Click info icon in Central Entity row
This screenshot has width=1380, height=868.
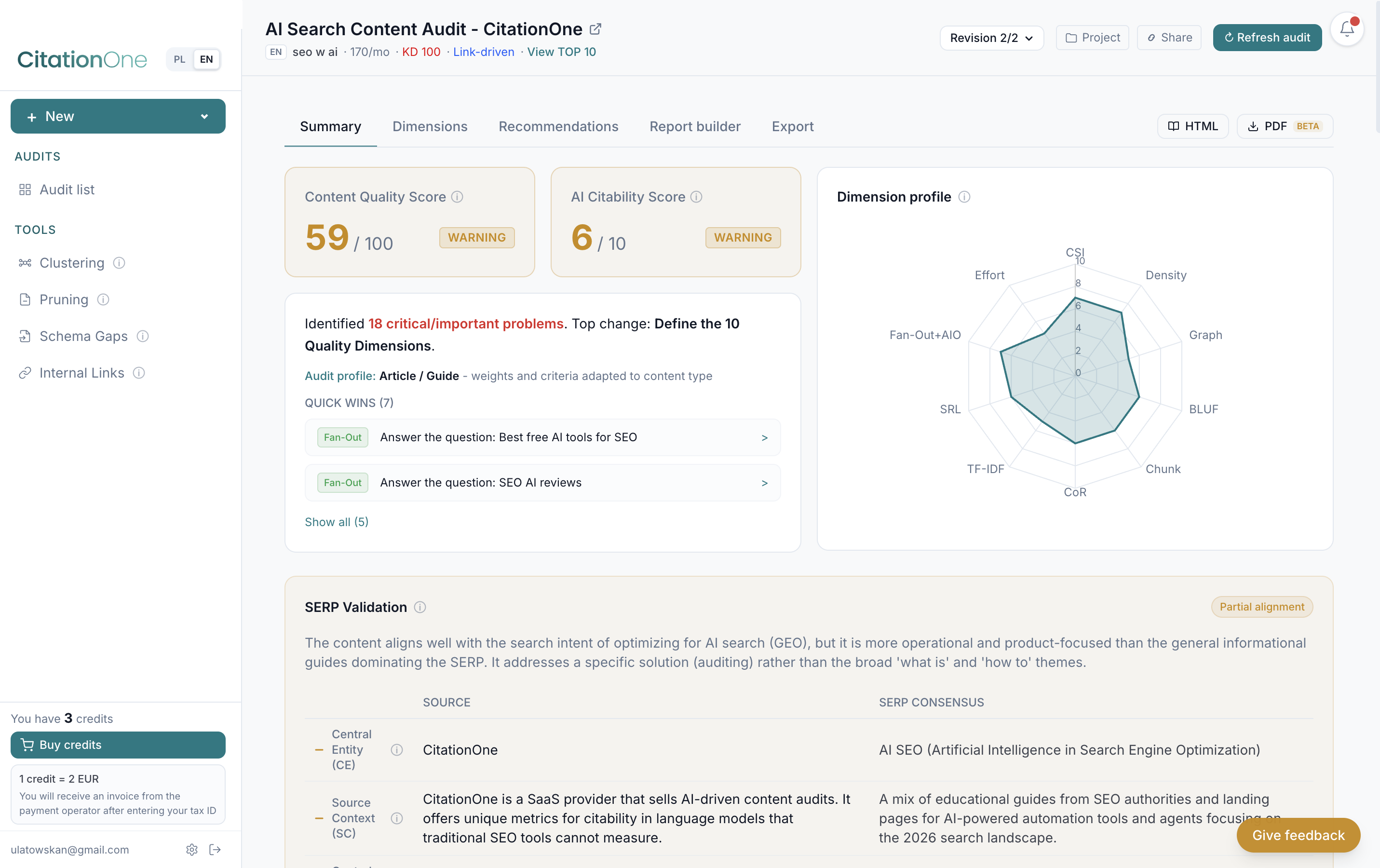point(396,750)
